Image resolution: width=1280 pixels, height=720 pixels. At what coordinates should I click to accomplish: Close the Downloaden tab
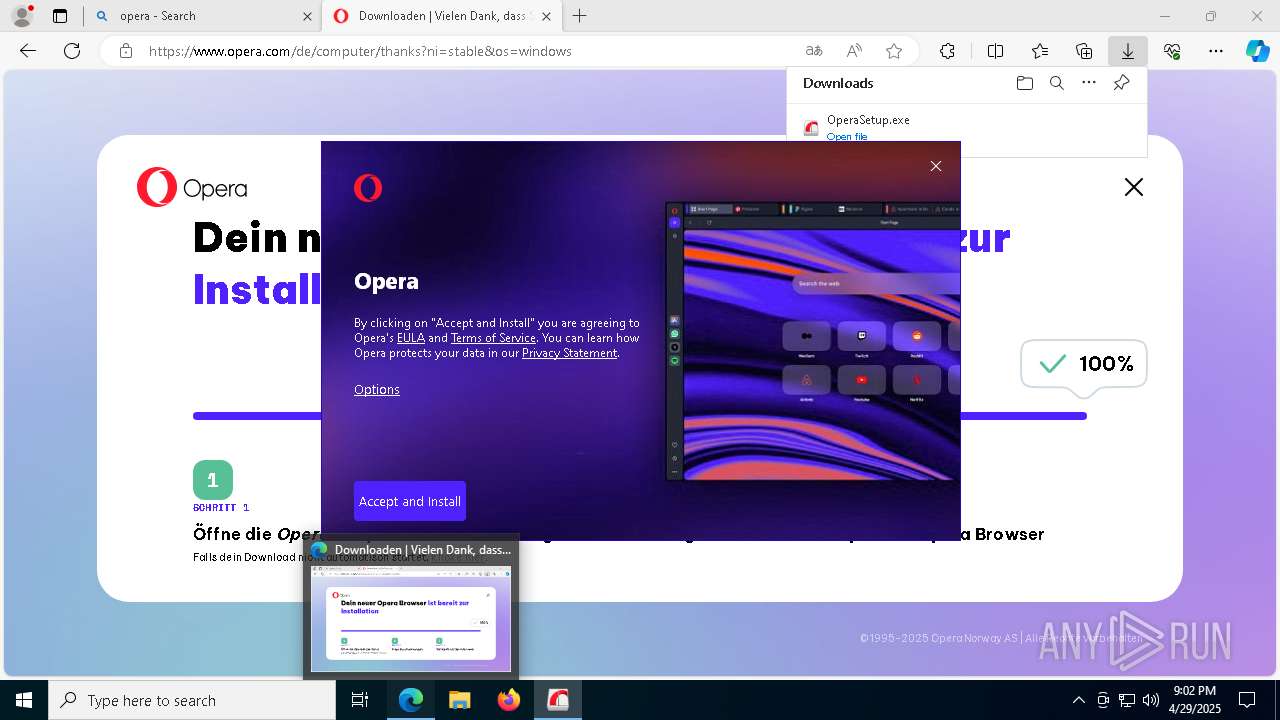pos(546,16)
